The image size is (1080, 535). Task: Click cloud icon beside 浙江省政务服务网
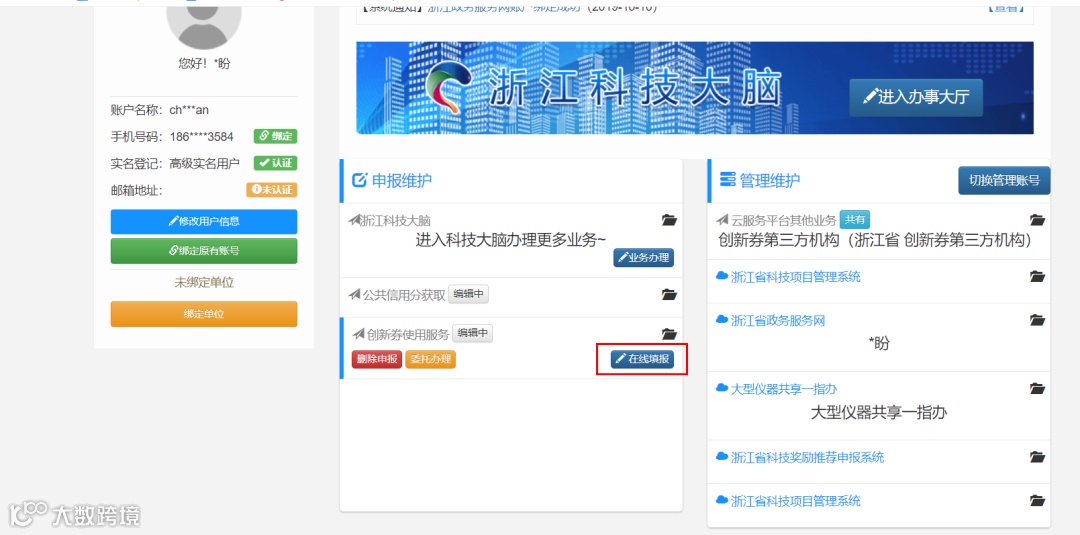(722, 320)
